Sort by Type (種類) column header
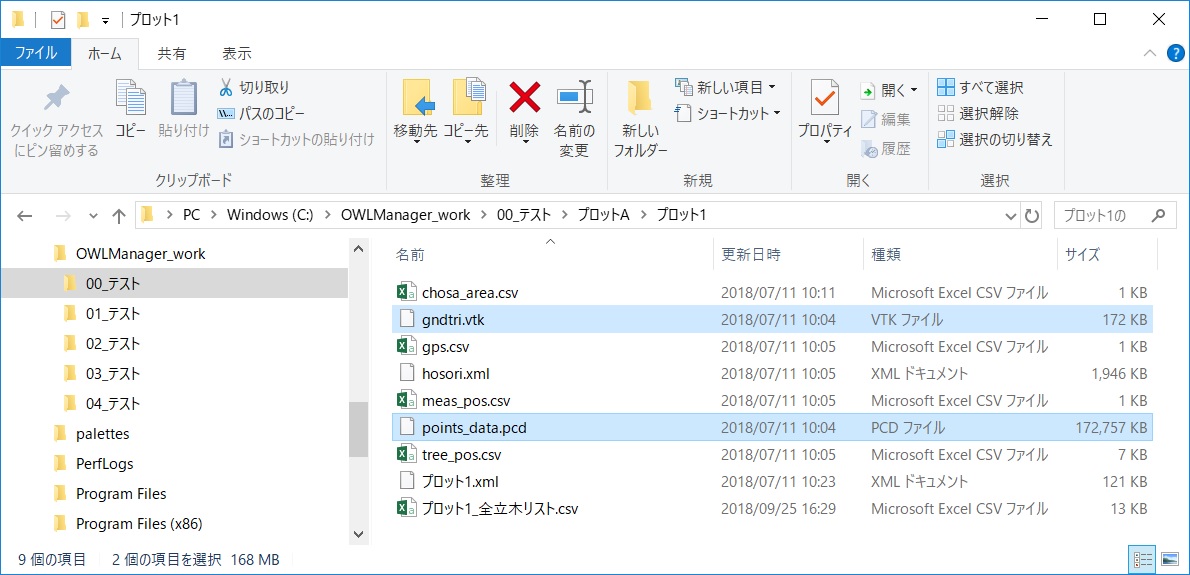This screenshot has height=575, width=1190. [x=886, y=255]
